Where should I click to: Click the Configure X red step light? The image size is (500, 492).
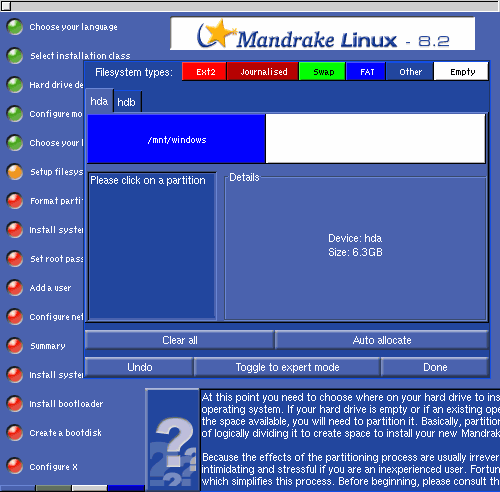click(15, 466)
